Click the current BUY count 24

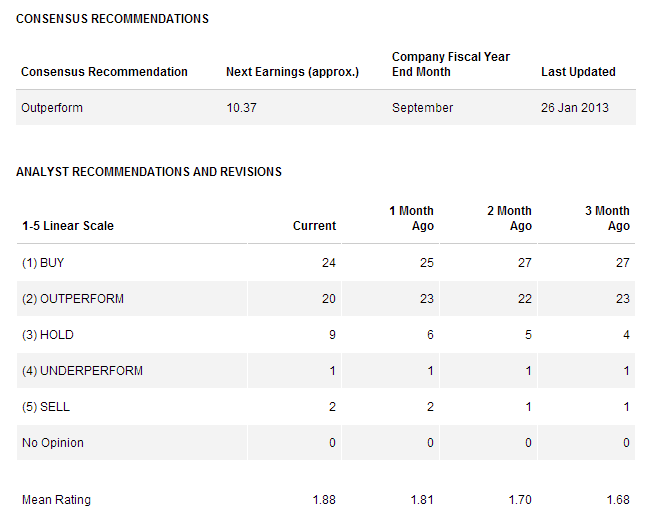click(x=329, y=263)
